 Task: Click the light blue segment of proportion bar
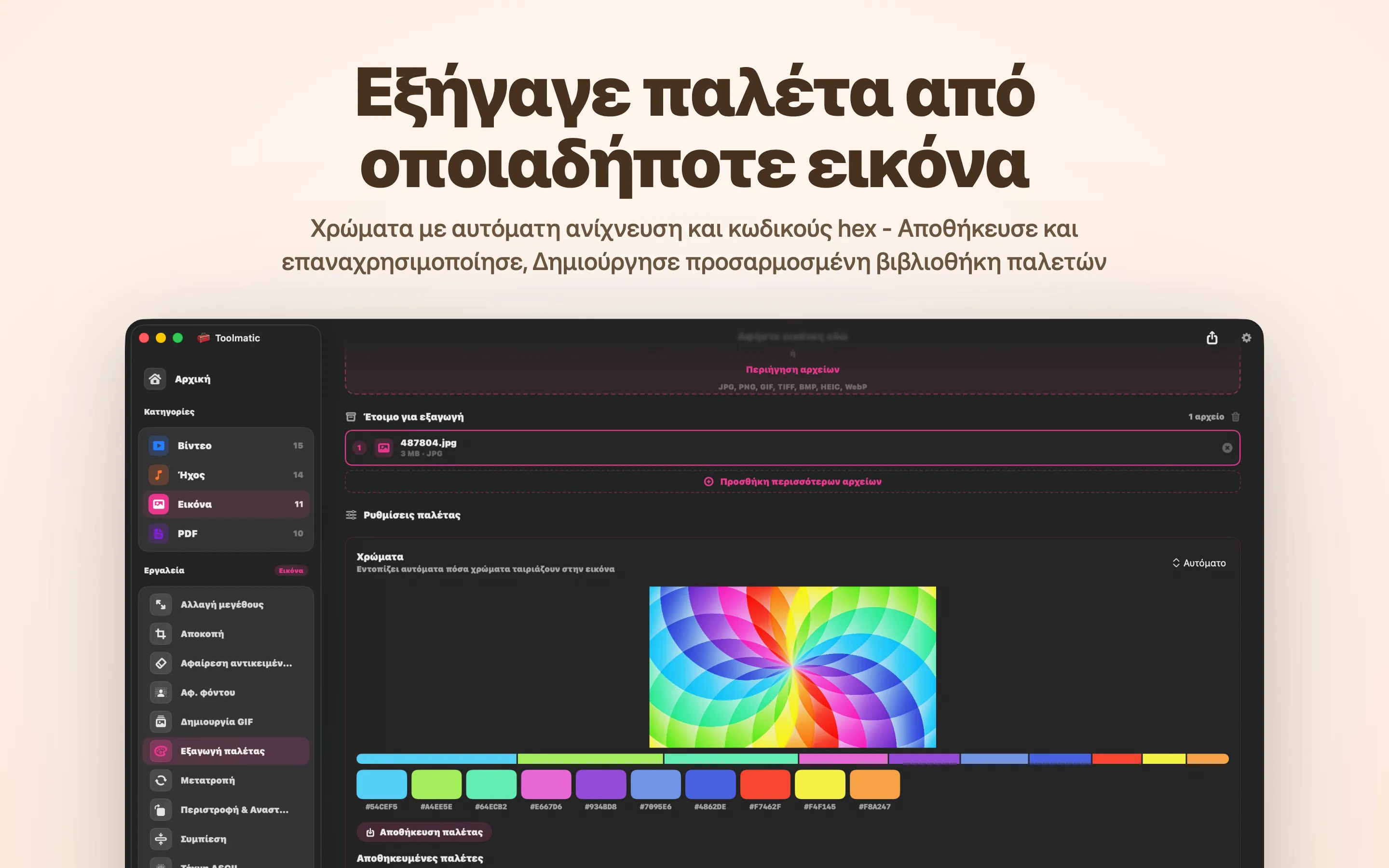tap(436, 759)
